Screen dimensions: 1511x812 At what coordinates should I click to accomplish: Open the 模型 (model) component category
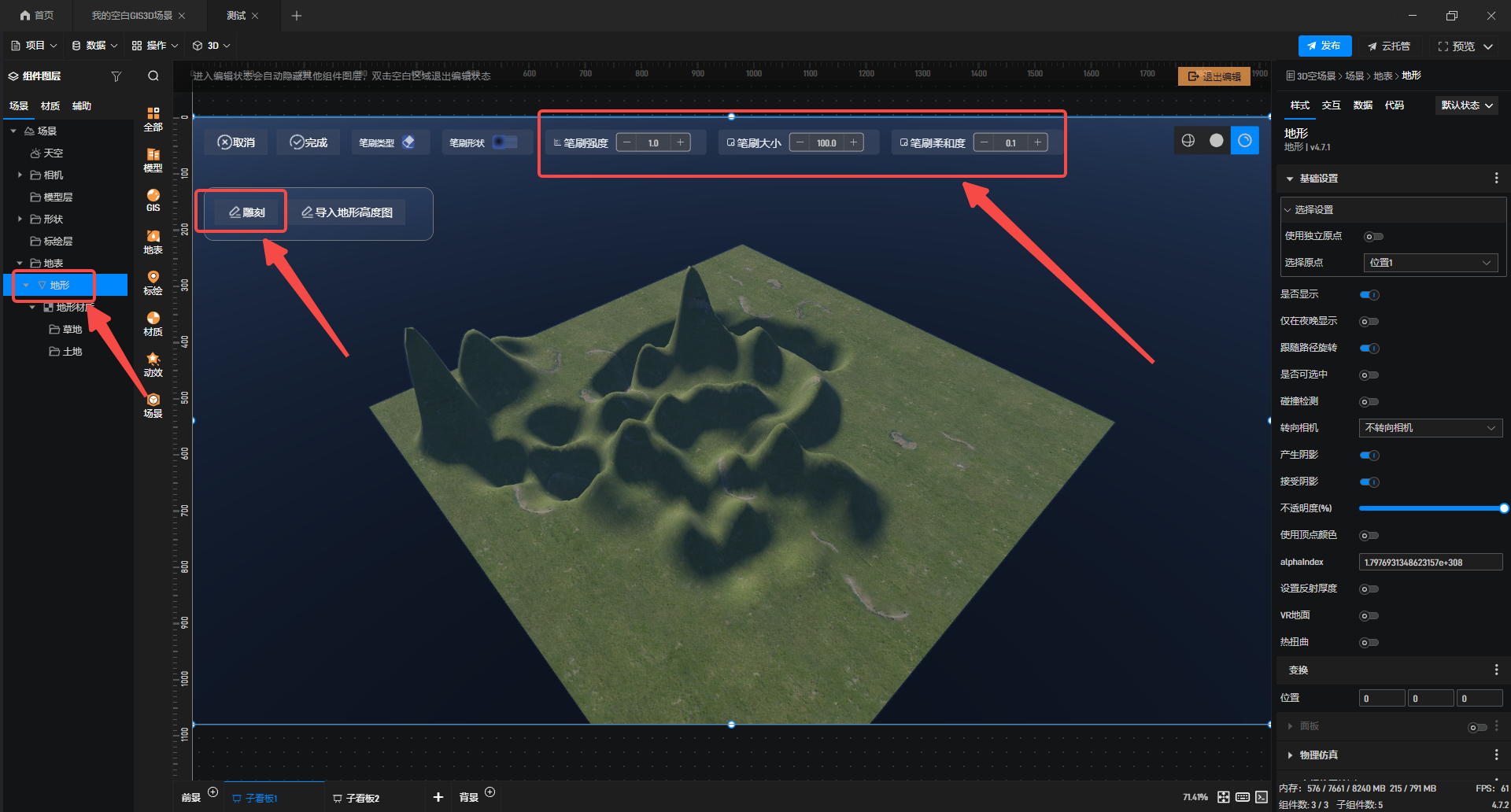(x=153, y=160)
